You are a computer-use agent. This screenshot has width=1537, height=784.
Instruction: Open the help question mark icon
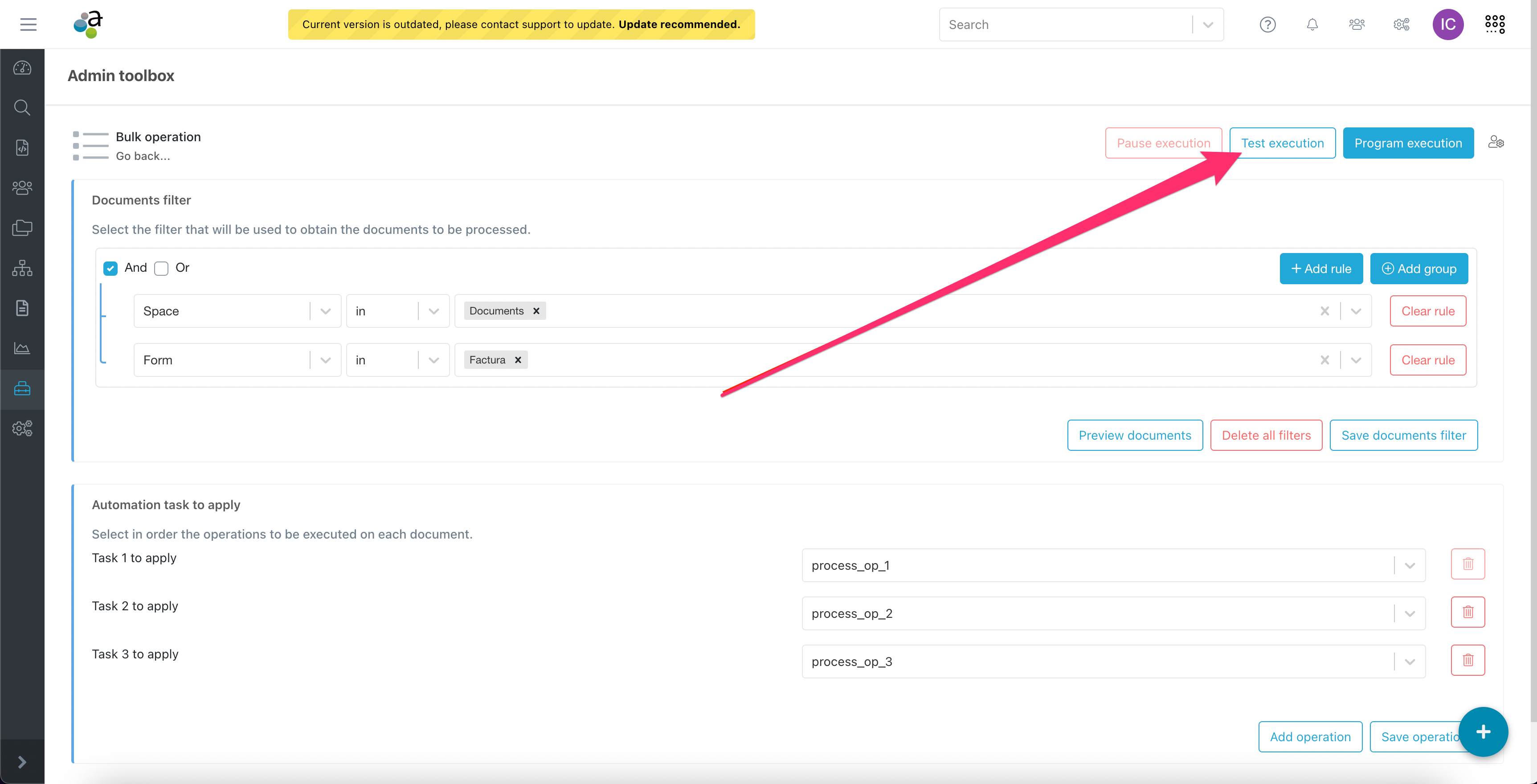point(1267,24)
